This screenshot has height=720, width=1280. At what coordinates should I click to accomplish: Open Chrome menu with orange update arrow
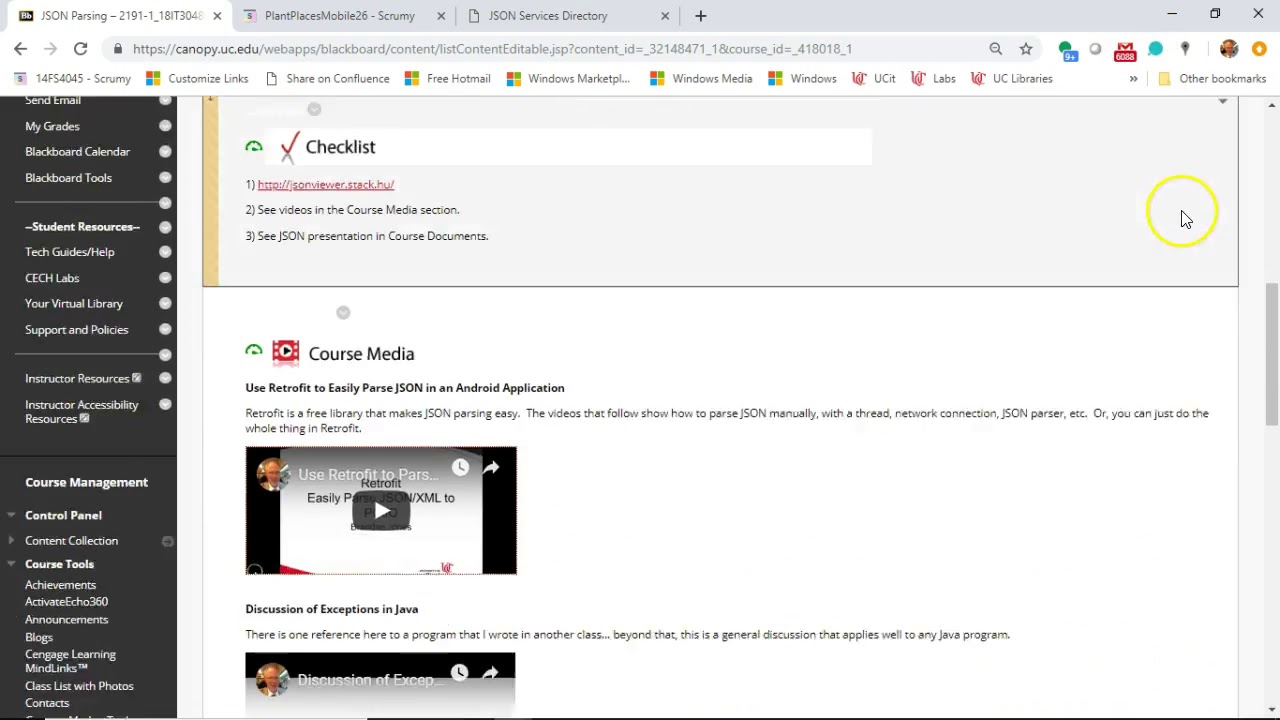click(x=1259, y=49)
